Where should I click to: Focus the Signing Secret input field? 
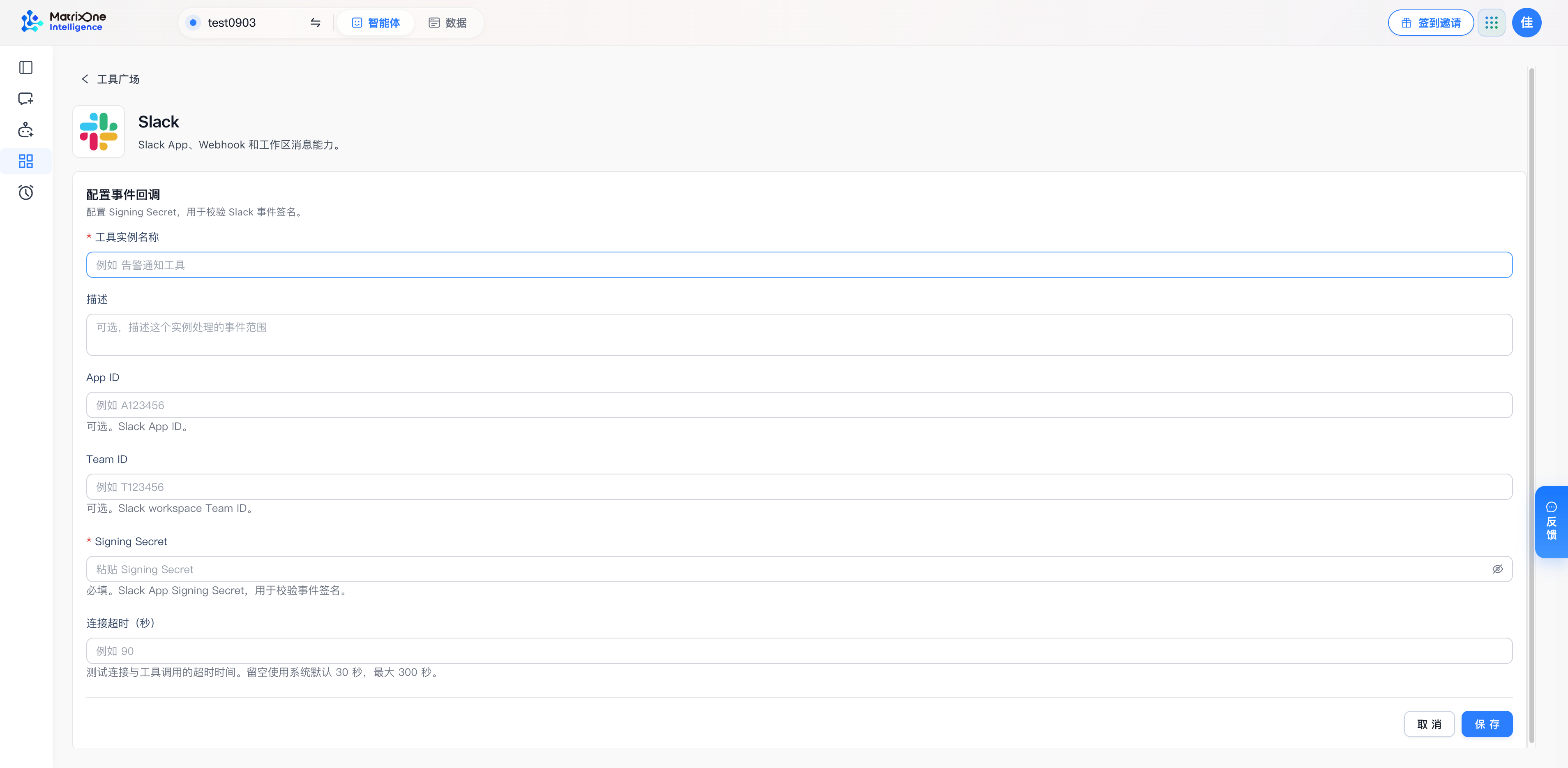(799, 569)
